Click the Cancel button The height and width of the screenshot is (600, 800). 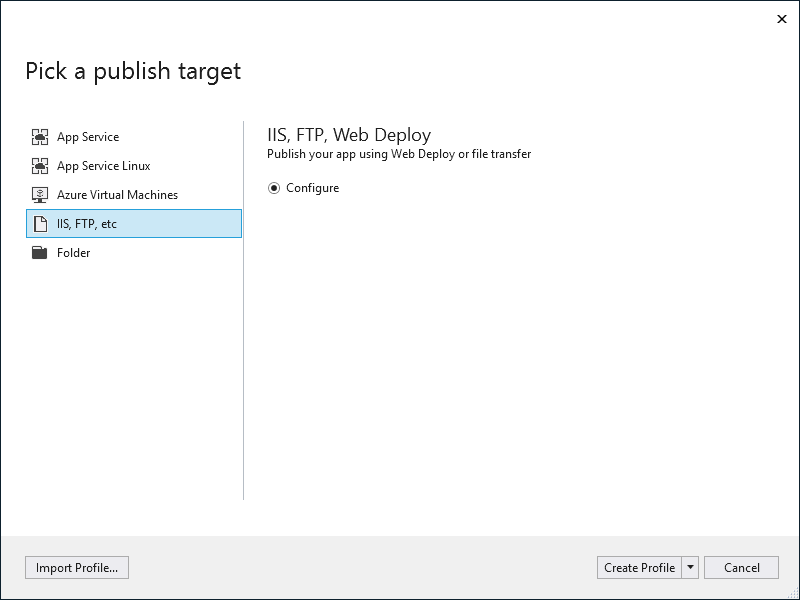pyautogui.click(x=741, y=567)
